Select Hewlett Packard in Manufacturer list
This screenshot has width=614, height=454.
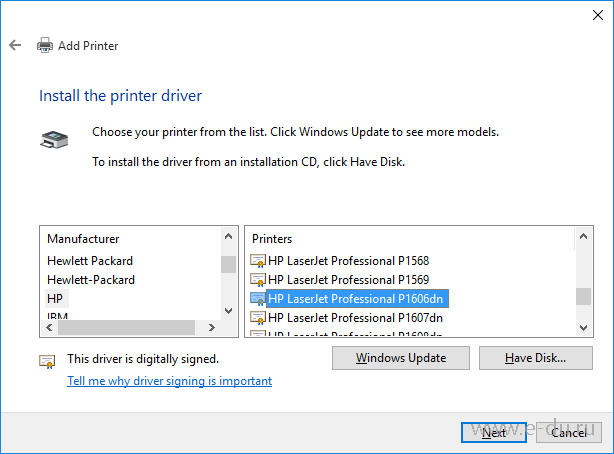click(x=90, y=261)
